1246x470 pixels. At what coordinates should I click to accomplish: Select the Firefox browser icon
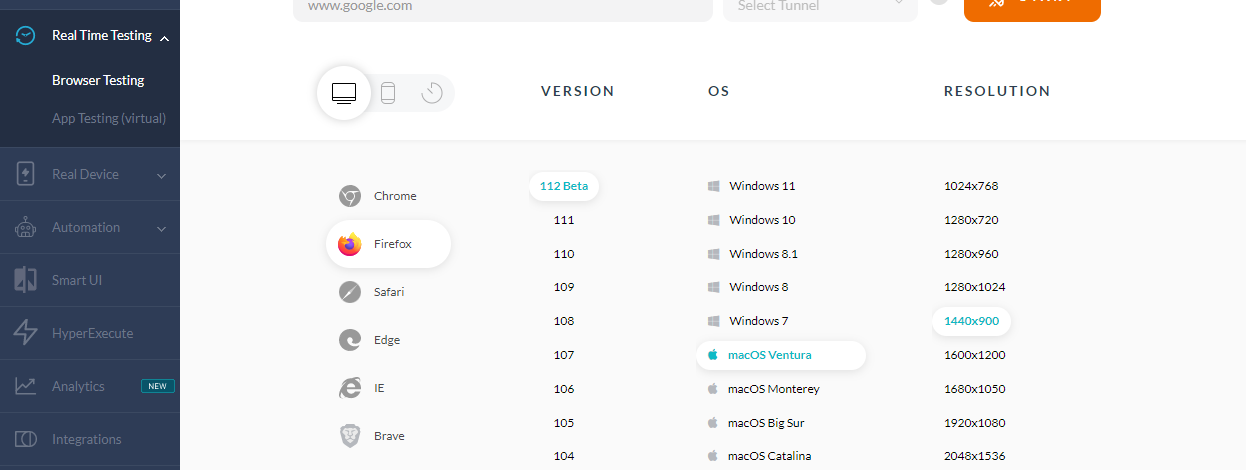[x=350, y=244]
